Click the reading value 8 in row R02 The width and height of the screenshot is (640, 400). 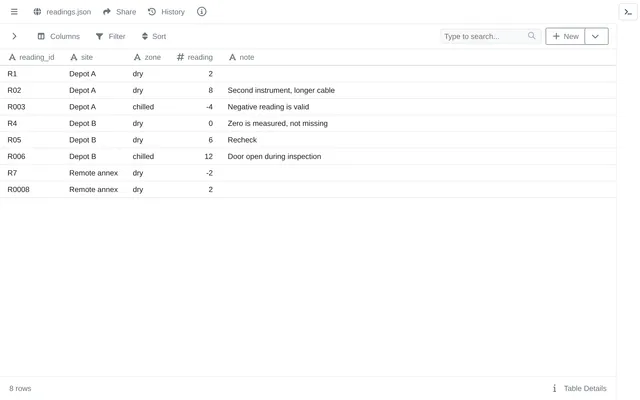tap(211, 90)
